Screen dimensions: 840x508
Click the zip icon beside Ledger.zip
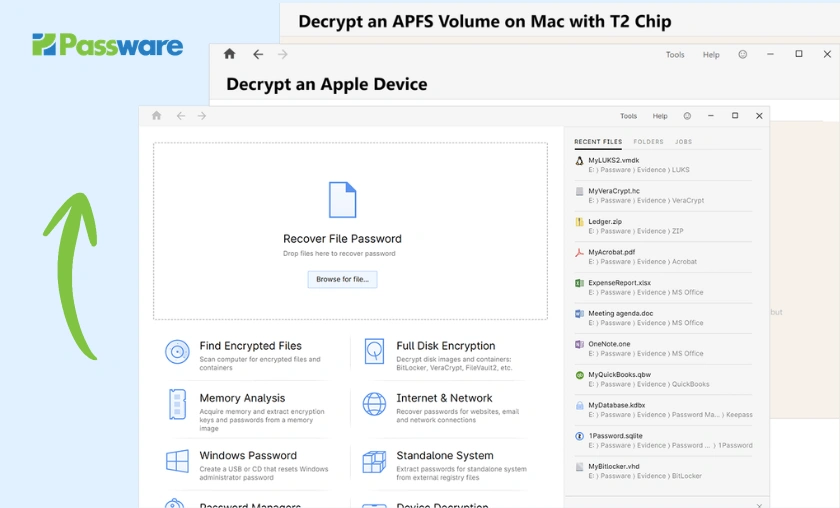(x=579, y=221)
